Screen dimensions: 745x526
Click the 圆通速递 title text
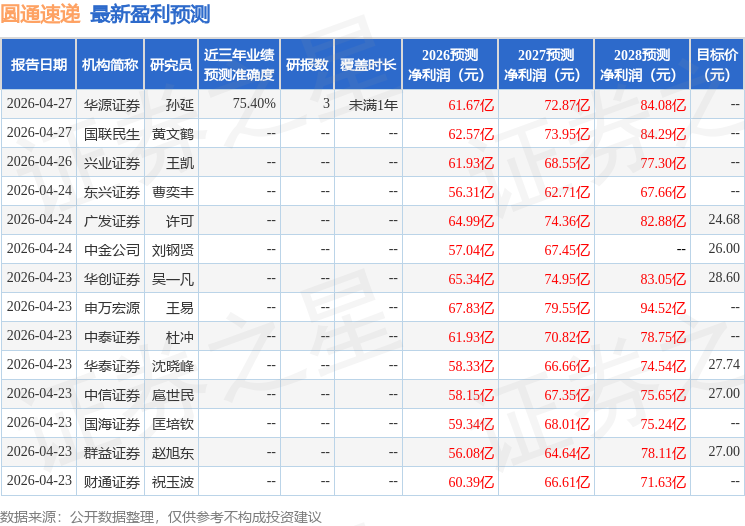coord(40,14)
